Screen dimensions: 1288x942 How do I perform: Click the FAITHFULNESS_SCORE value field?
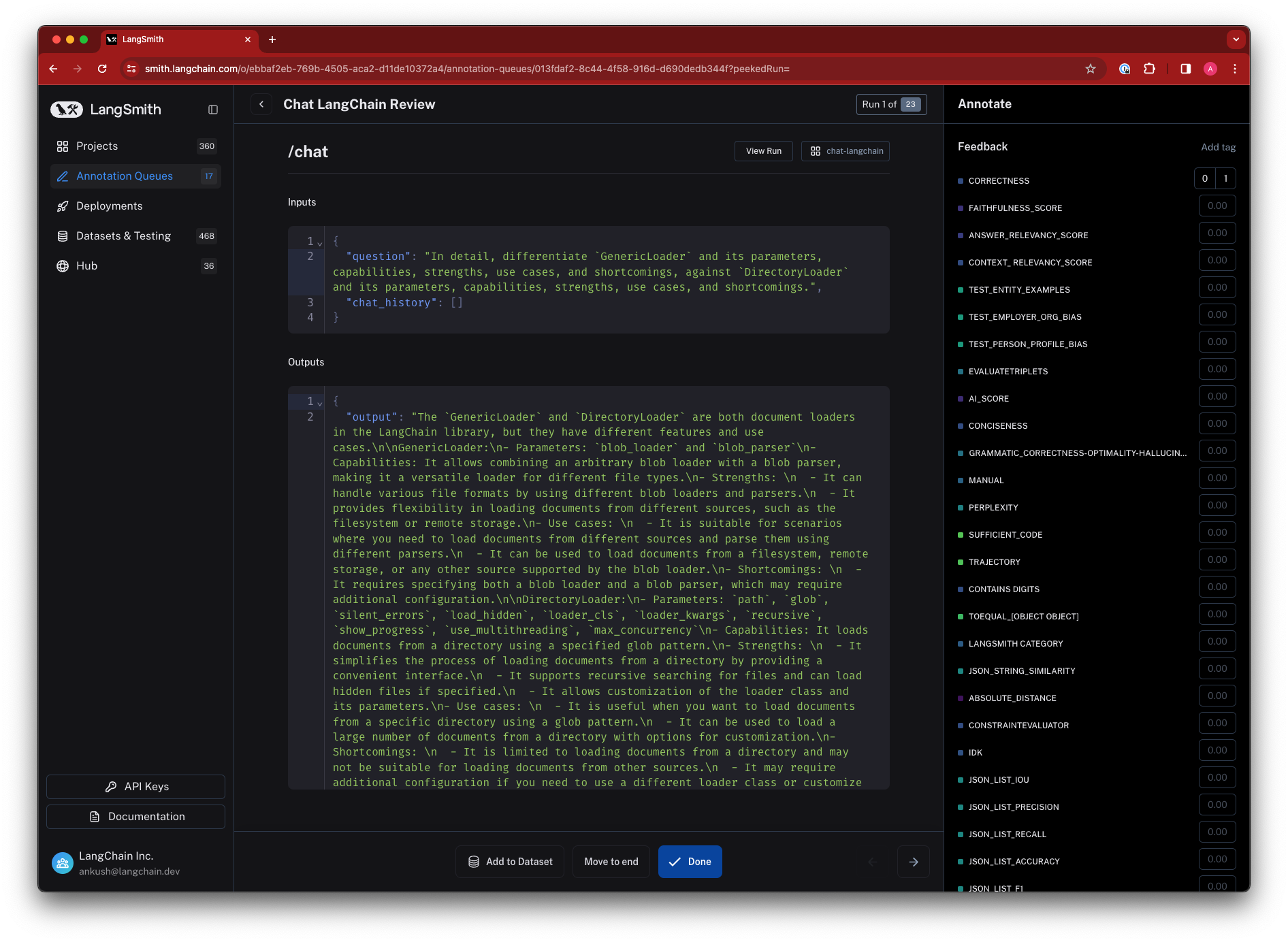tap(1217, 206)
